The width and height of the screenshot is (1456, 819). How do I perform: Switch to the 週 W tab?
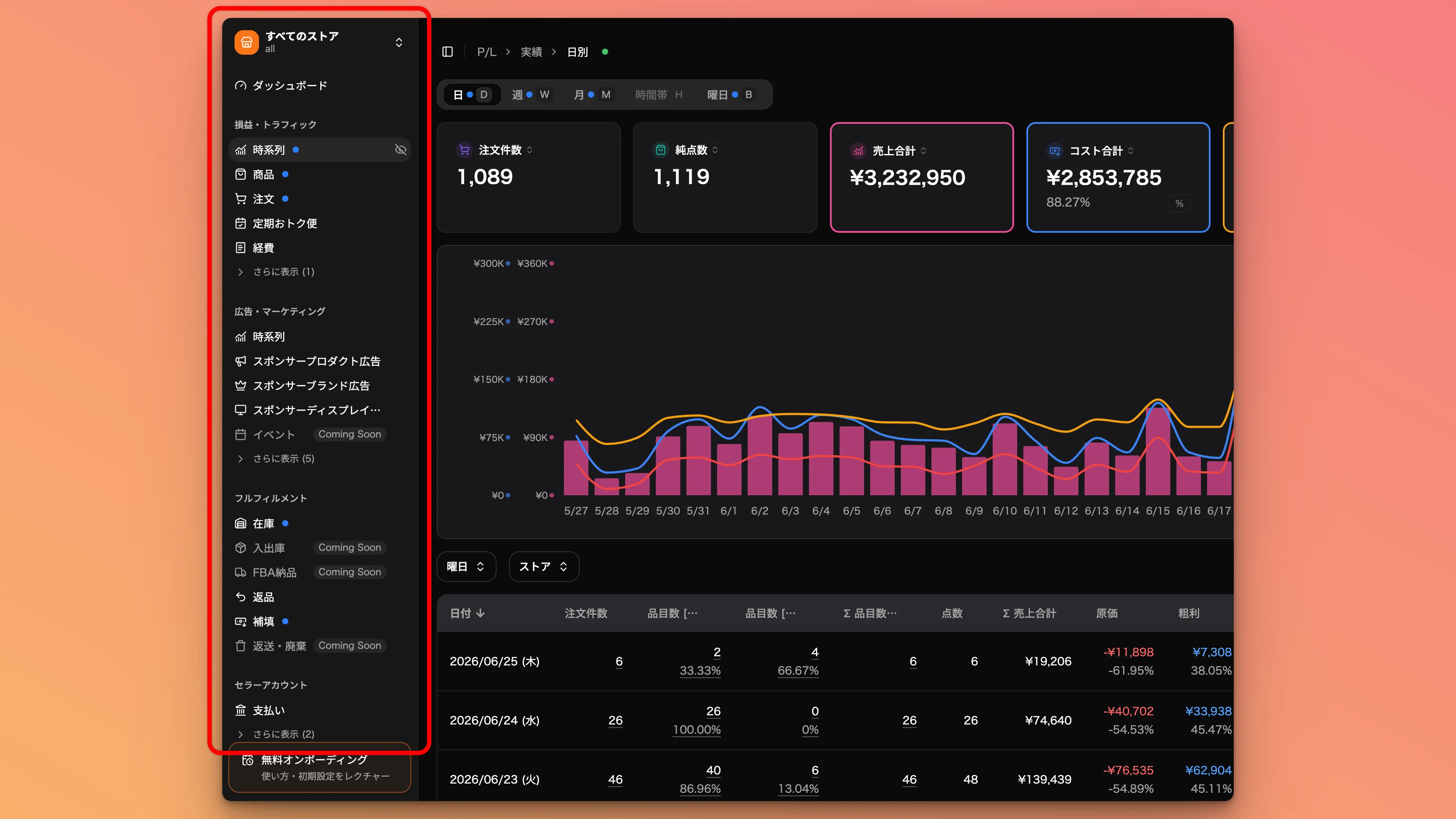(x=530, y=94)
